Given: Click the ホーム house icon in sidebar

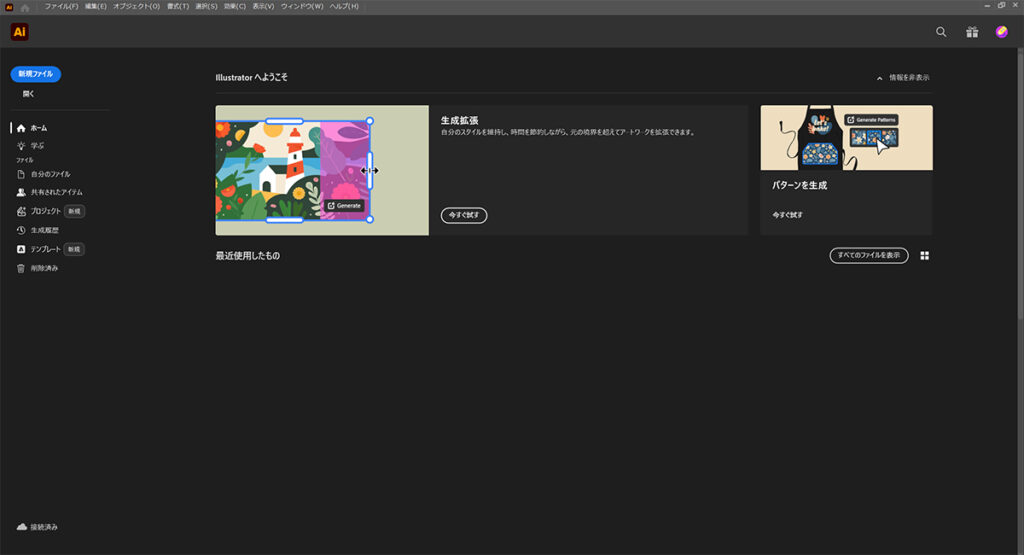Looking at the screenshot, I should [x=21, y=128].
